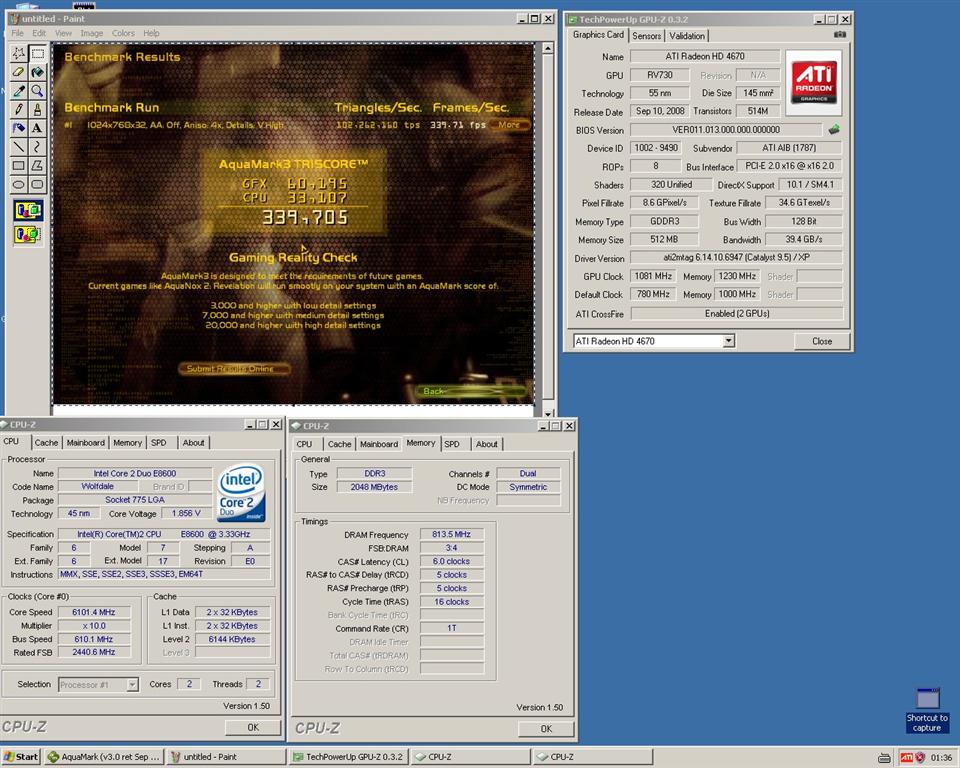Image resolution: width=960 pixels, height=768 pixels.
Task: Open the File menu in Paint
Action: tap(18, 33)
